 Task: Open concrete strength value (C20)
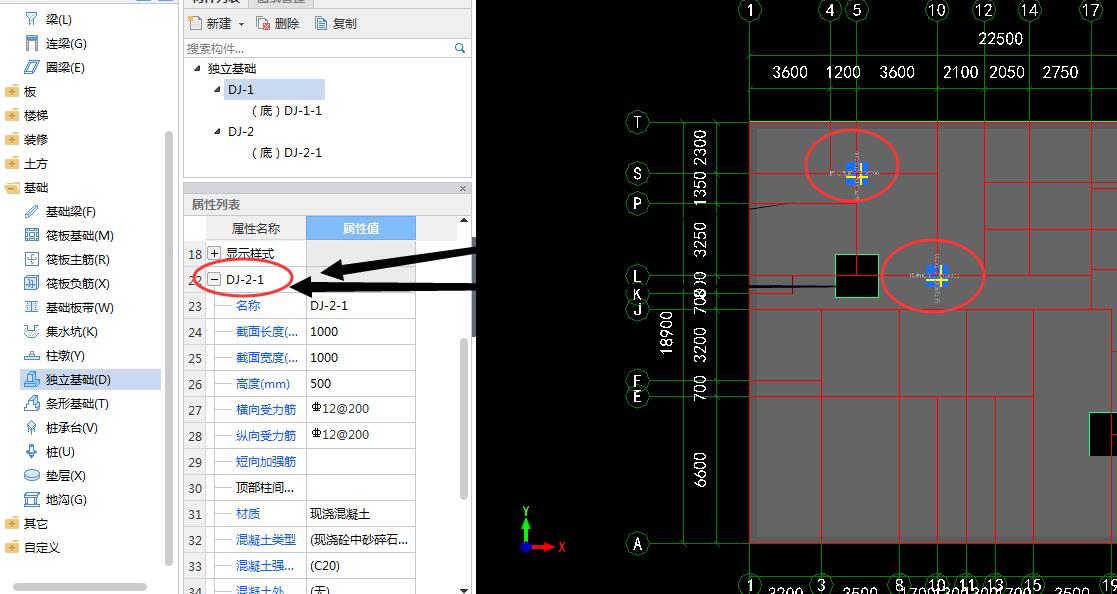pyautogui.click(x=361, y=566)
